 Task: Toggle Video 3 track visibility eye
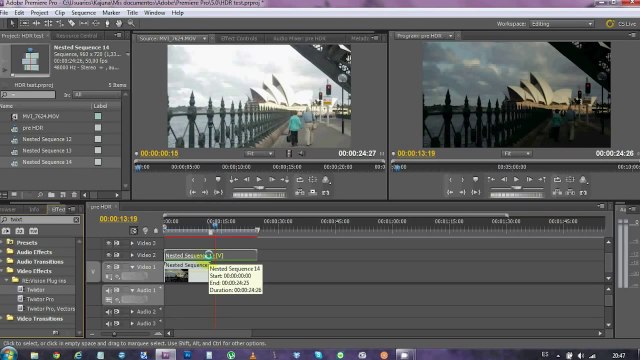click(109, 243)
